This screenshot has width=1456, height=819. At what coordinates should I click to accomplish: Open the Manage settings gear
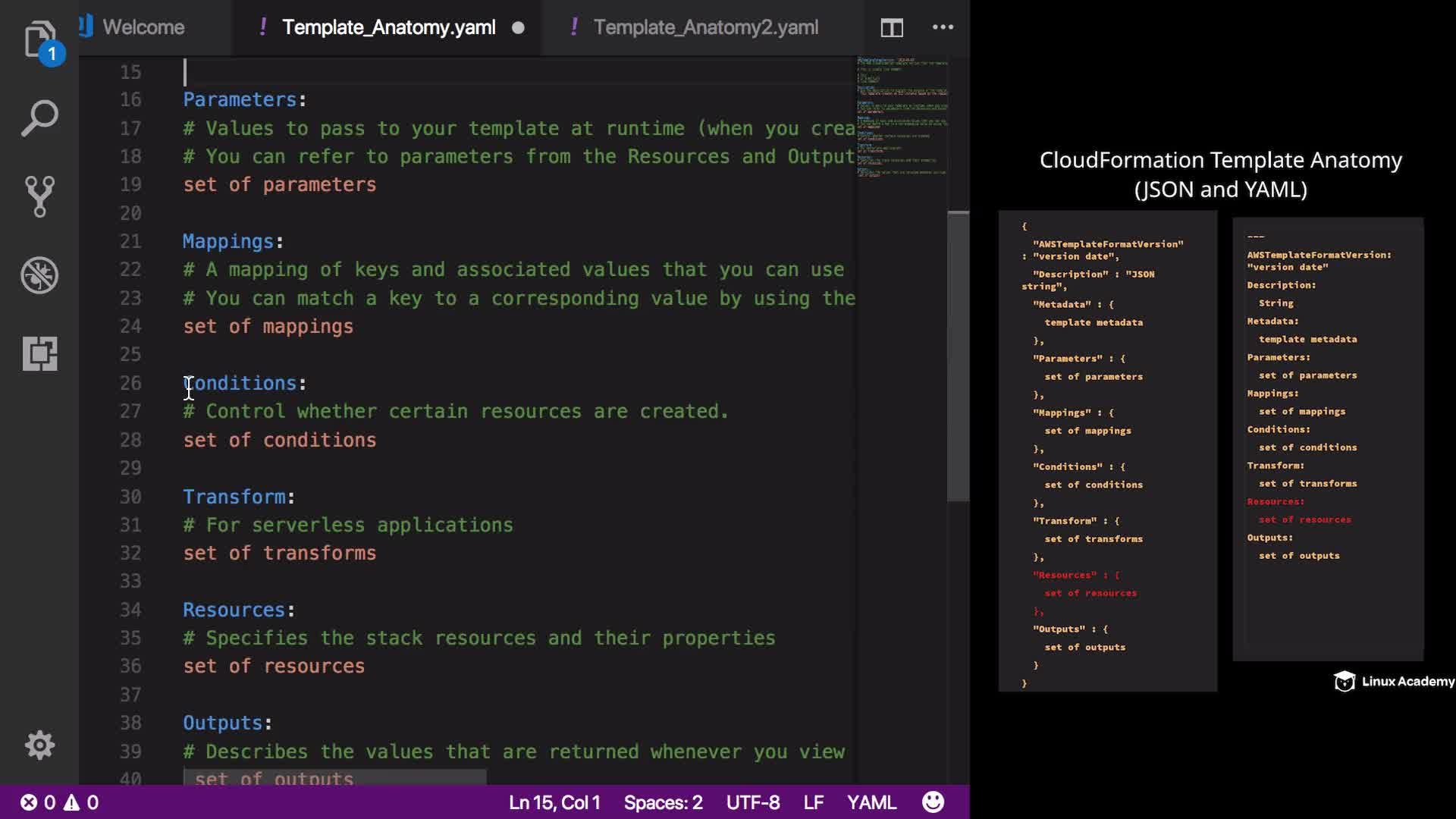(39, 745)
